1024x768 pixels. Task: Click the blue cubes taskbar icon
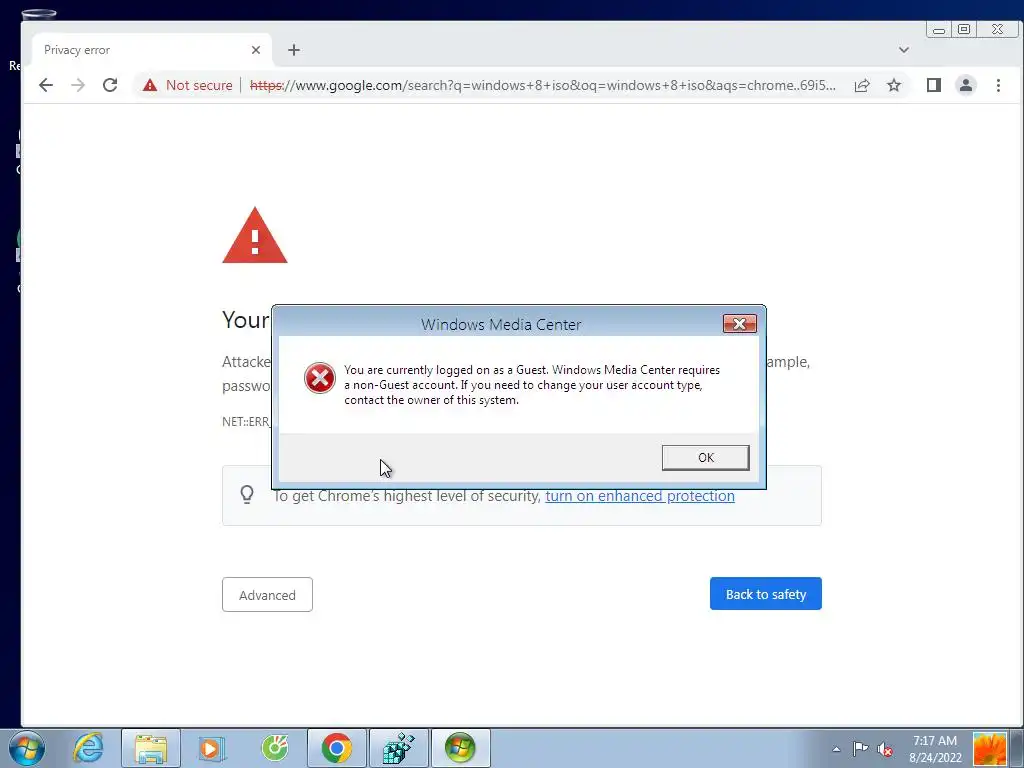point(399,748)
